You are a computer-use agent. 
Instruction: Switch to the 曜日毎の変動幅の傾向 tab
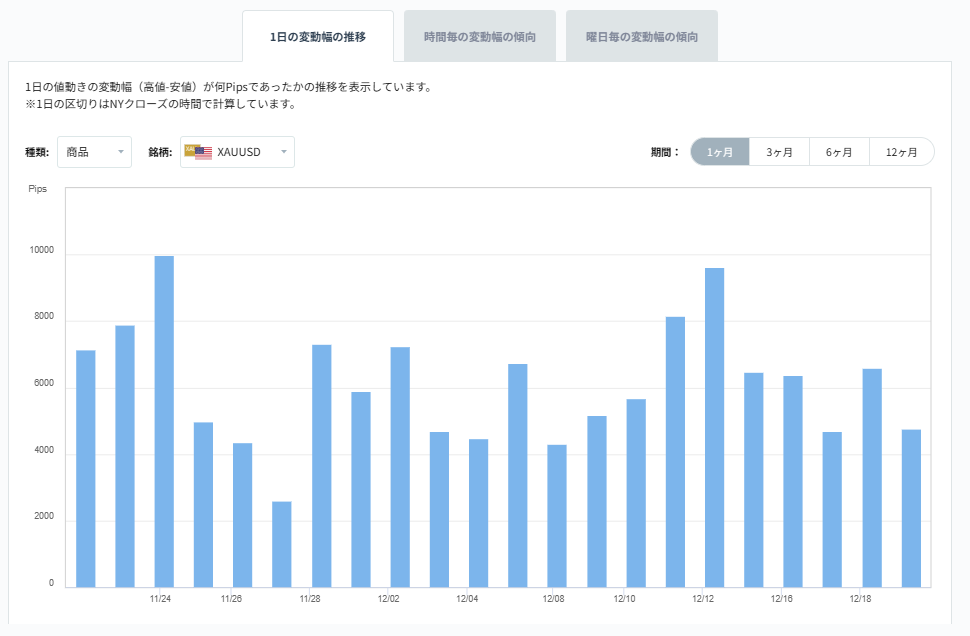(x=641, y=34)
